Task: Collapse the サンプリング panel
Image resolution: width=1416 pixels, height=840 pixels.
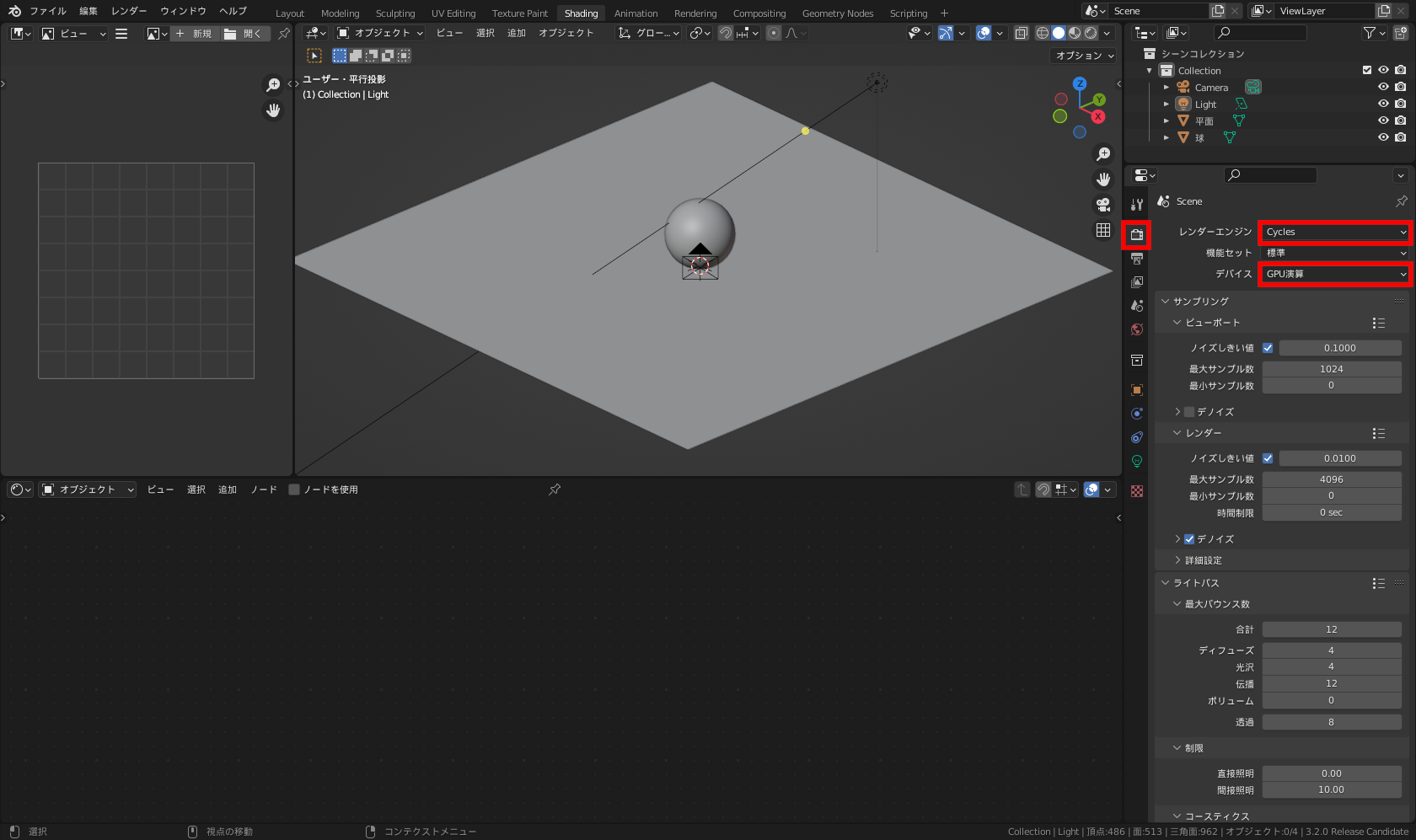Action: tap(1166, 302)
